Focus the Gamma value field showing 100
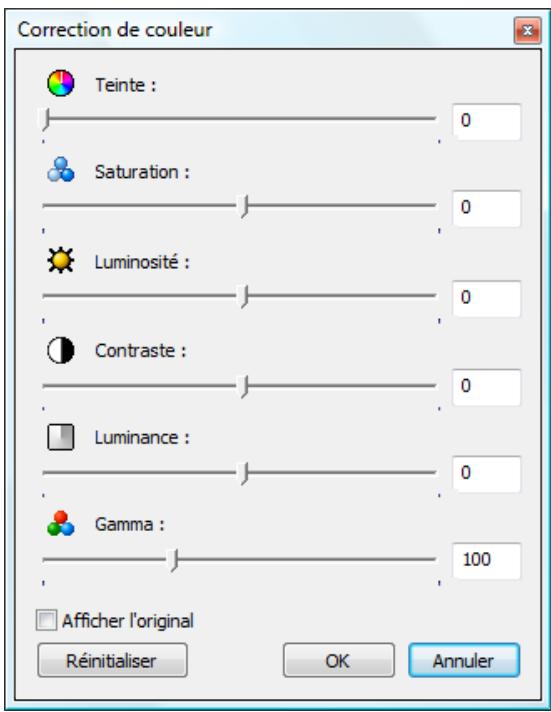 (x=486, y=561)
